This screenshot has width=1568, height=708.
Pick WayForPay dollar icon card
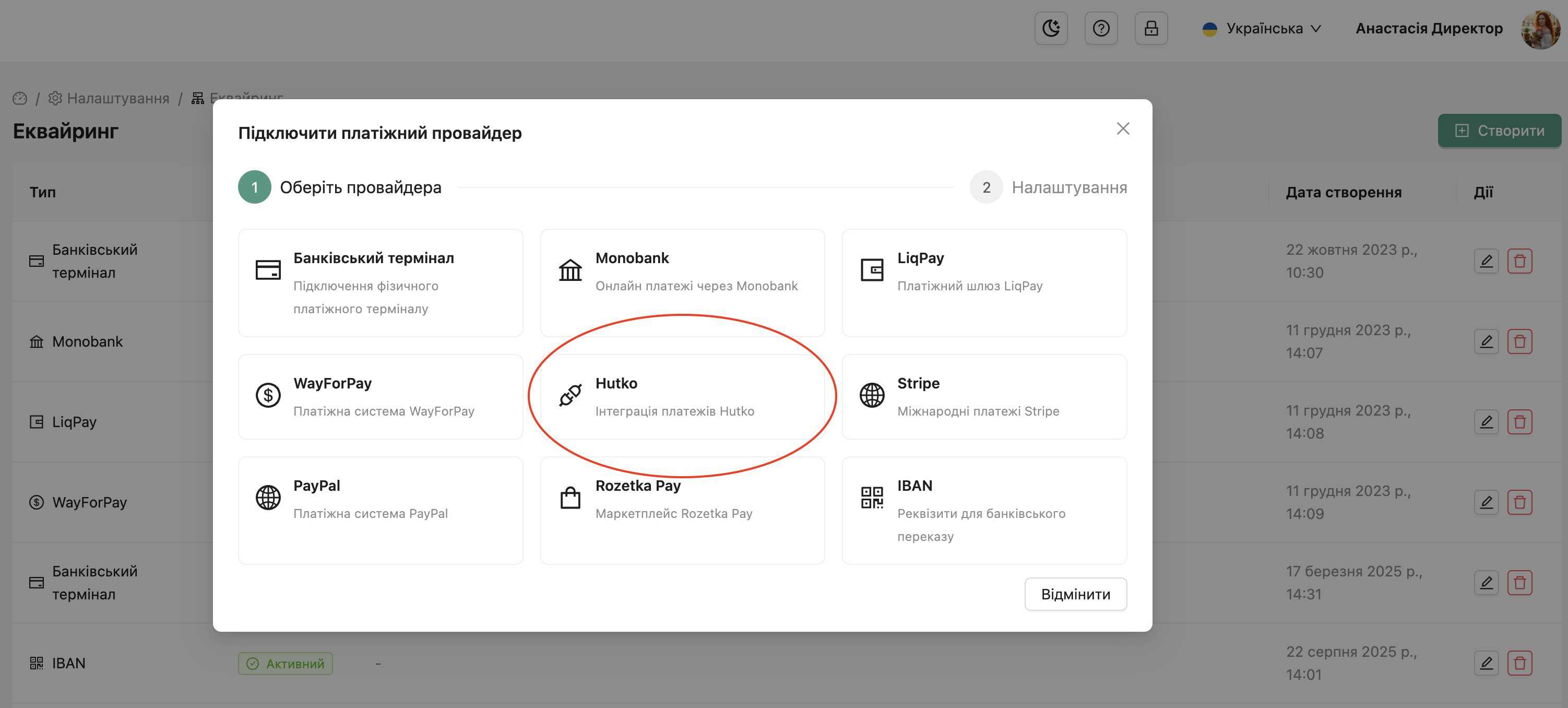(268, 395)
